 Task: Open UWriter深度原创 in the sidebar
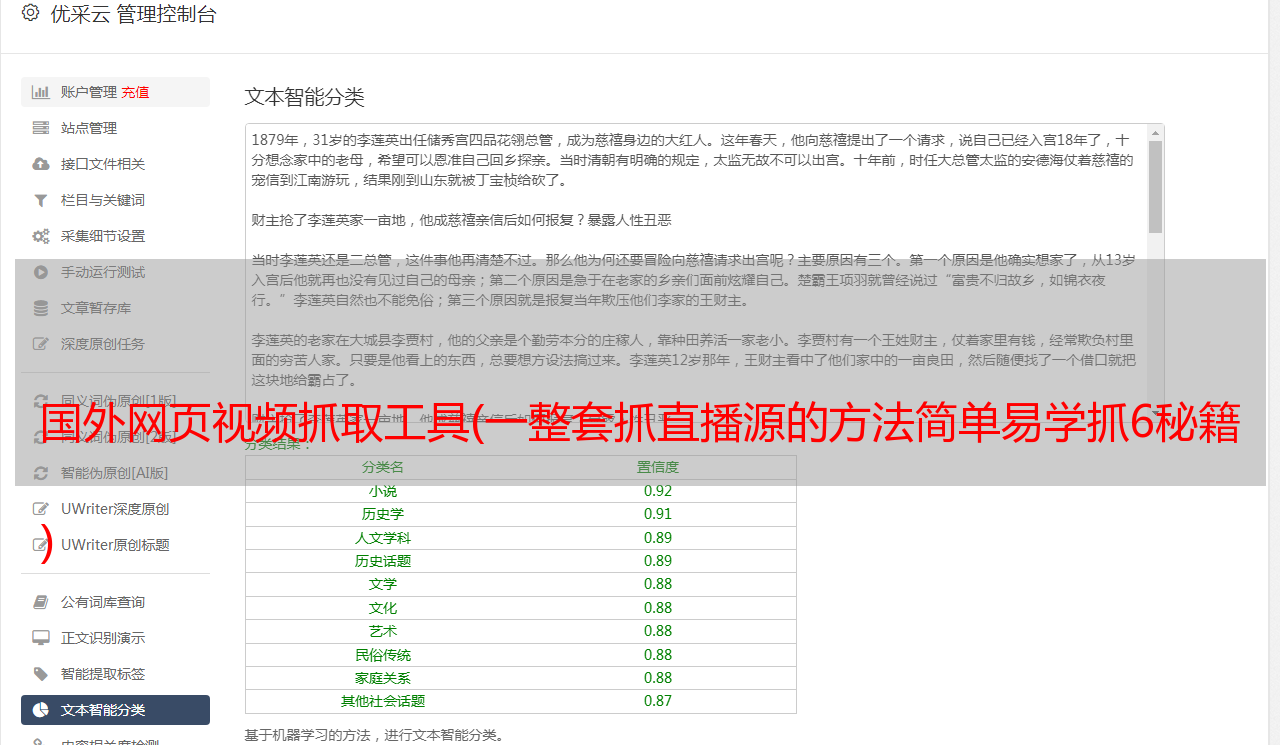click(x=115, y=509)
